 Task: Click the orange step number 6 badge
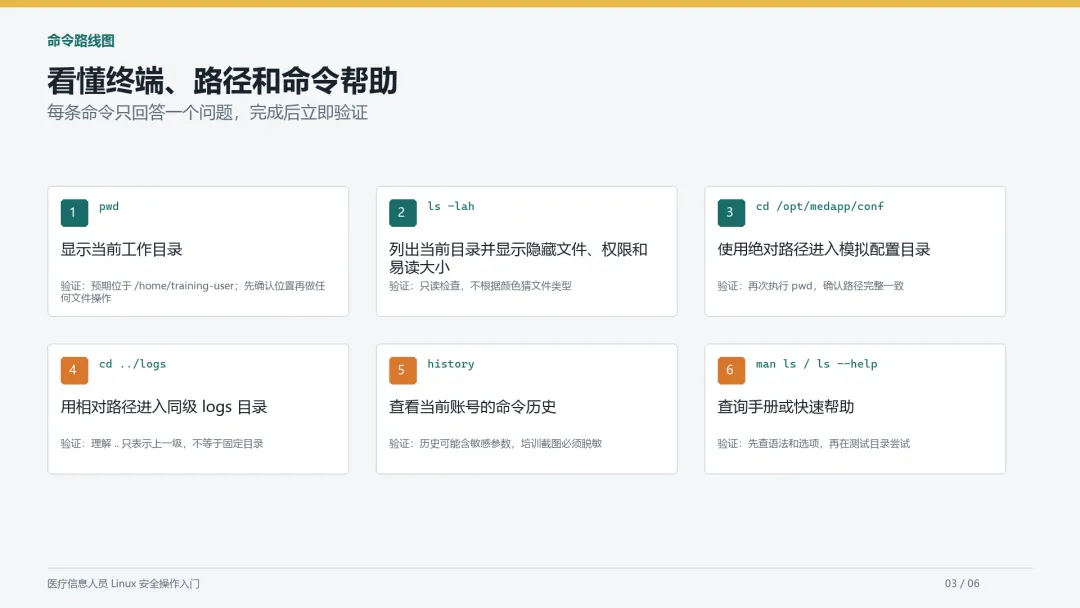731,370
